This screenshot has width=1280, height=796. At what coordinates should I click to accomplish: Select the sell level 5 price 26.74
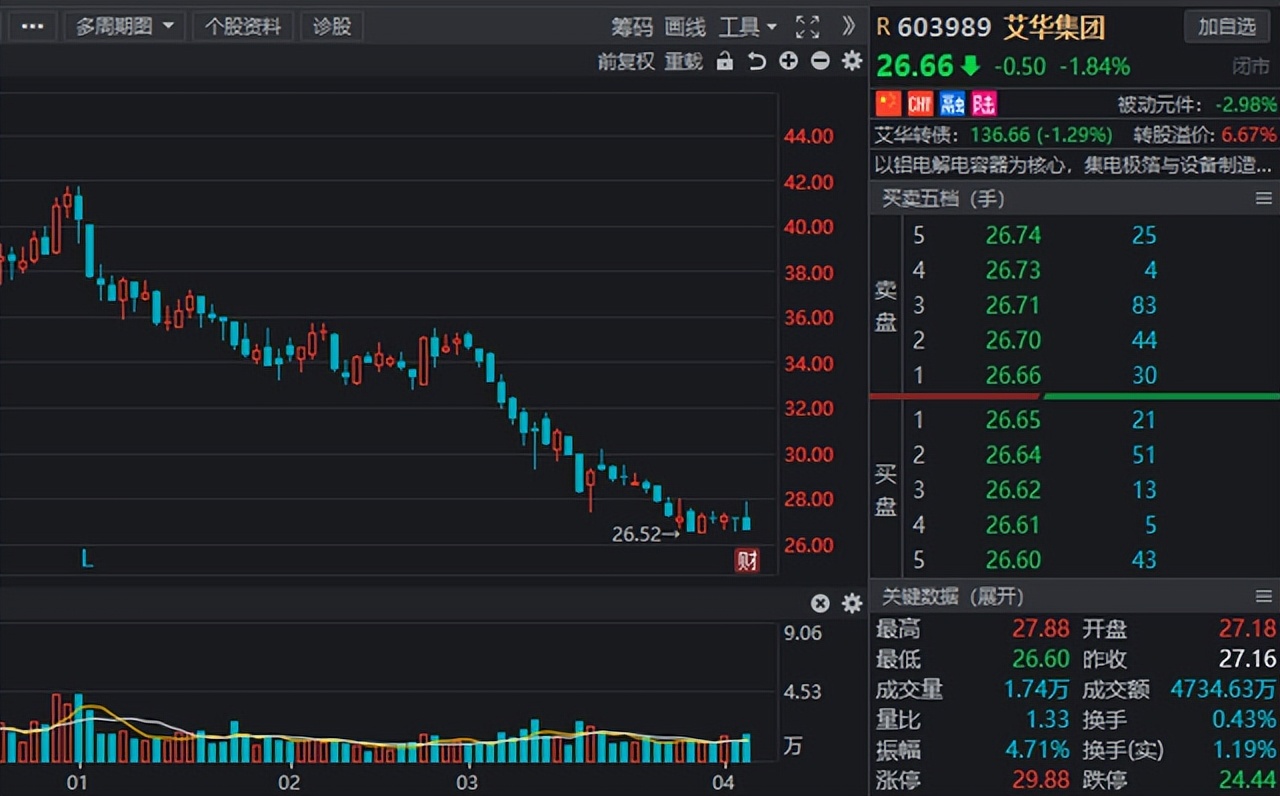click(x=1015, y=235)
